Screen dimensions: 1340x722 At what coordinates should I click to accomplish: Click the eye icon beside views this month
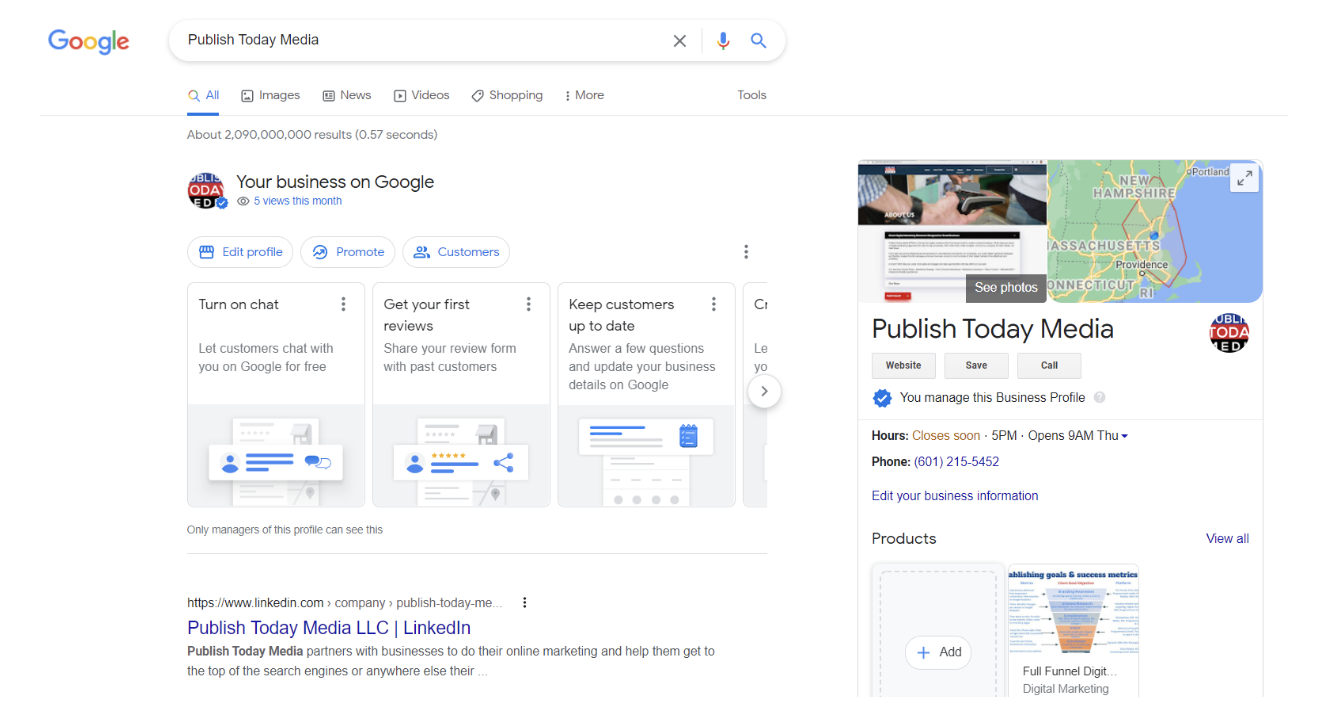tap(243, 201)
